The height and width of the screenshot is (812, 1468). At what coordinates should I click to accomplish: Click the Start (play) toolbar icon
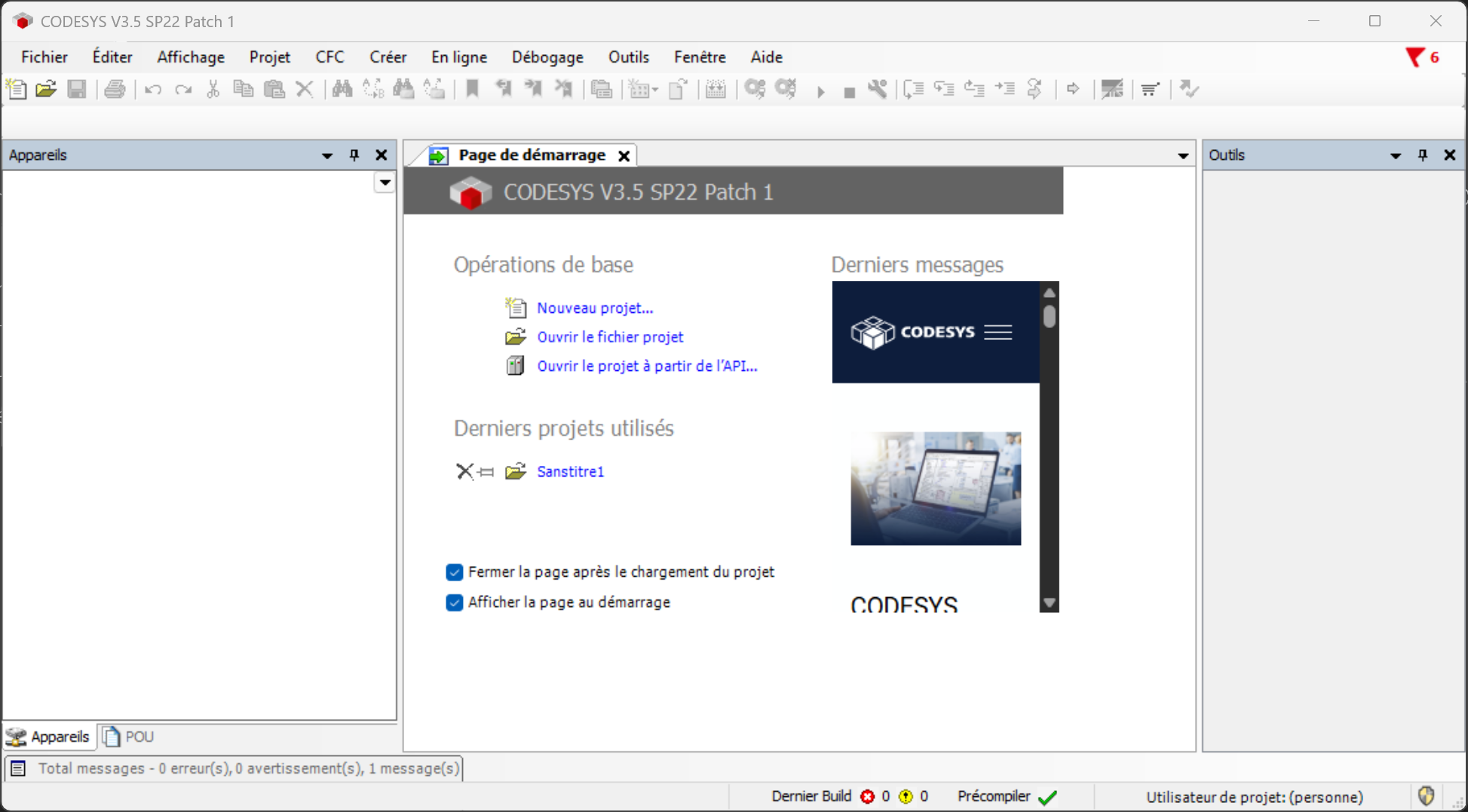820,91
